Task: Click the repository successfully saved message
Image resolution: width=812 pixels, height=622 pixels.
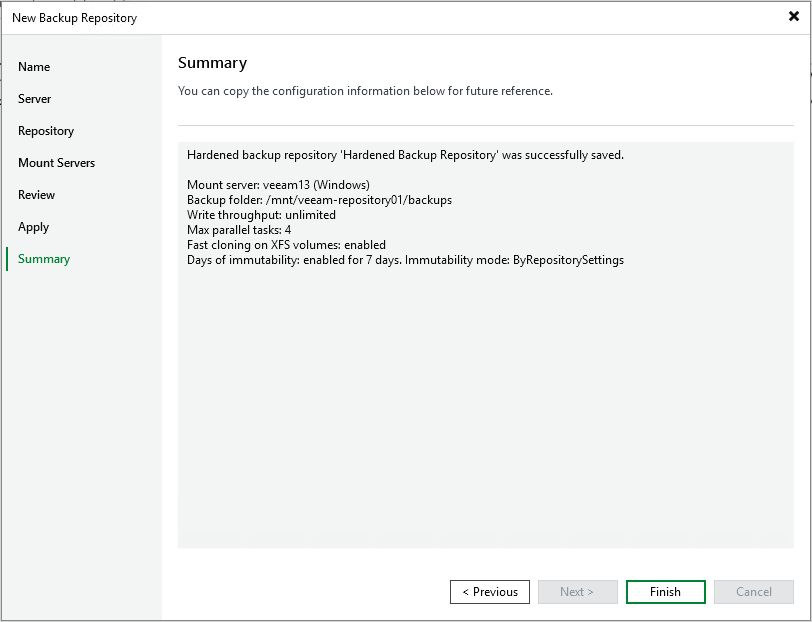Action: click(405, 155)
